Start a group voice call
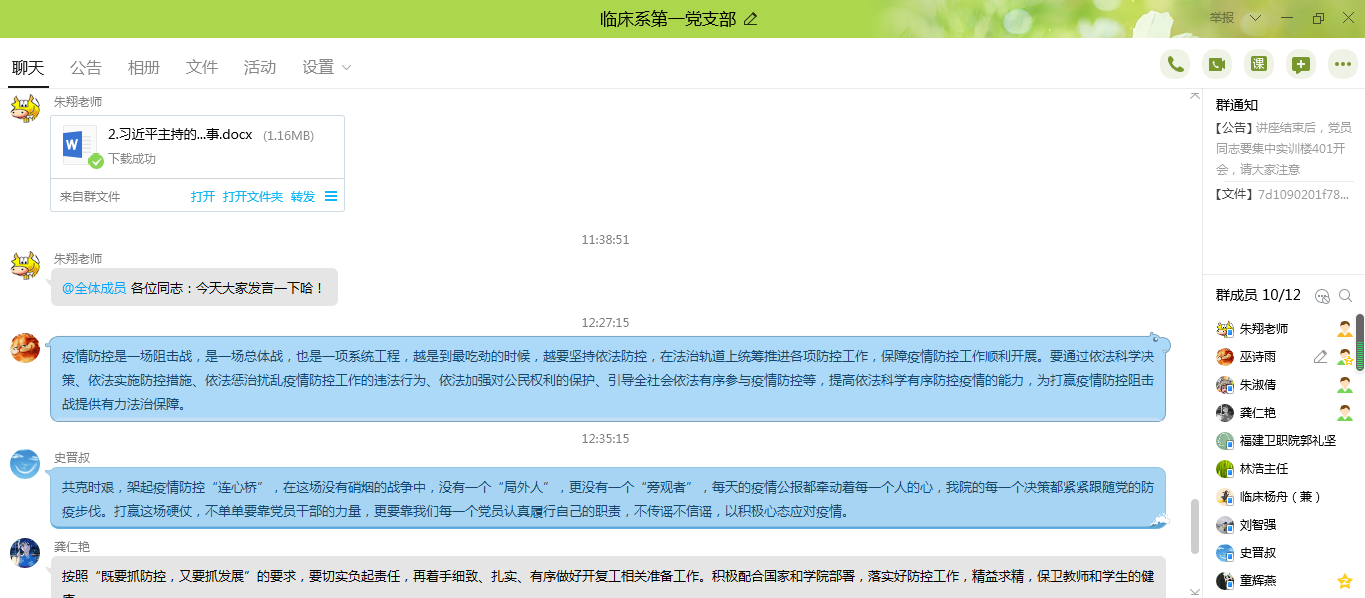This screenshot has height=598, width=1365. coord(1175,64)
